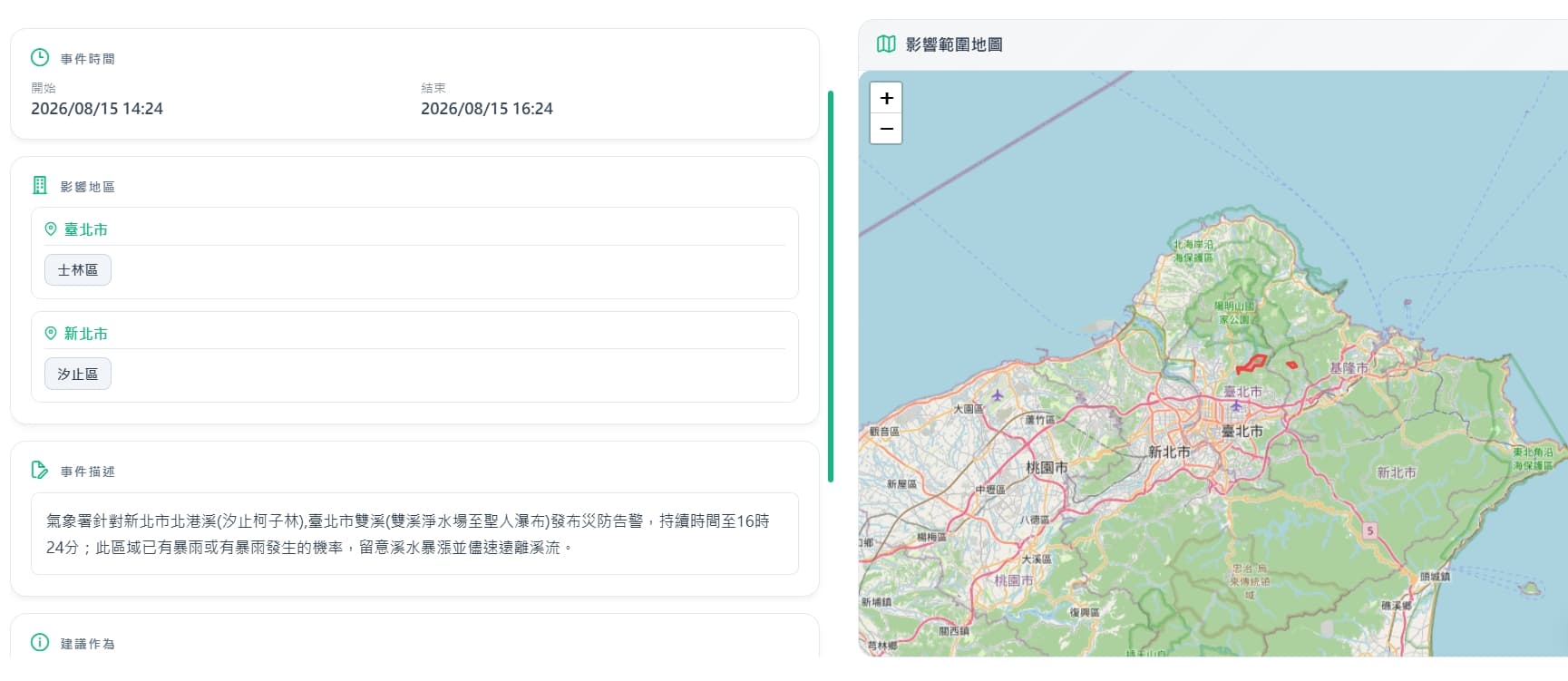
Task: Zoom out on the map
Action: 886,129
